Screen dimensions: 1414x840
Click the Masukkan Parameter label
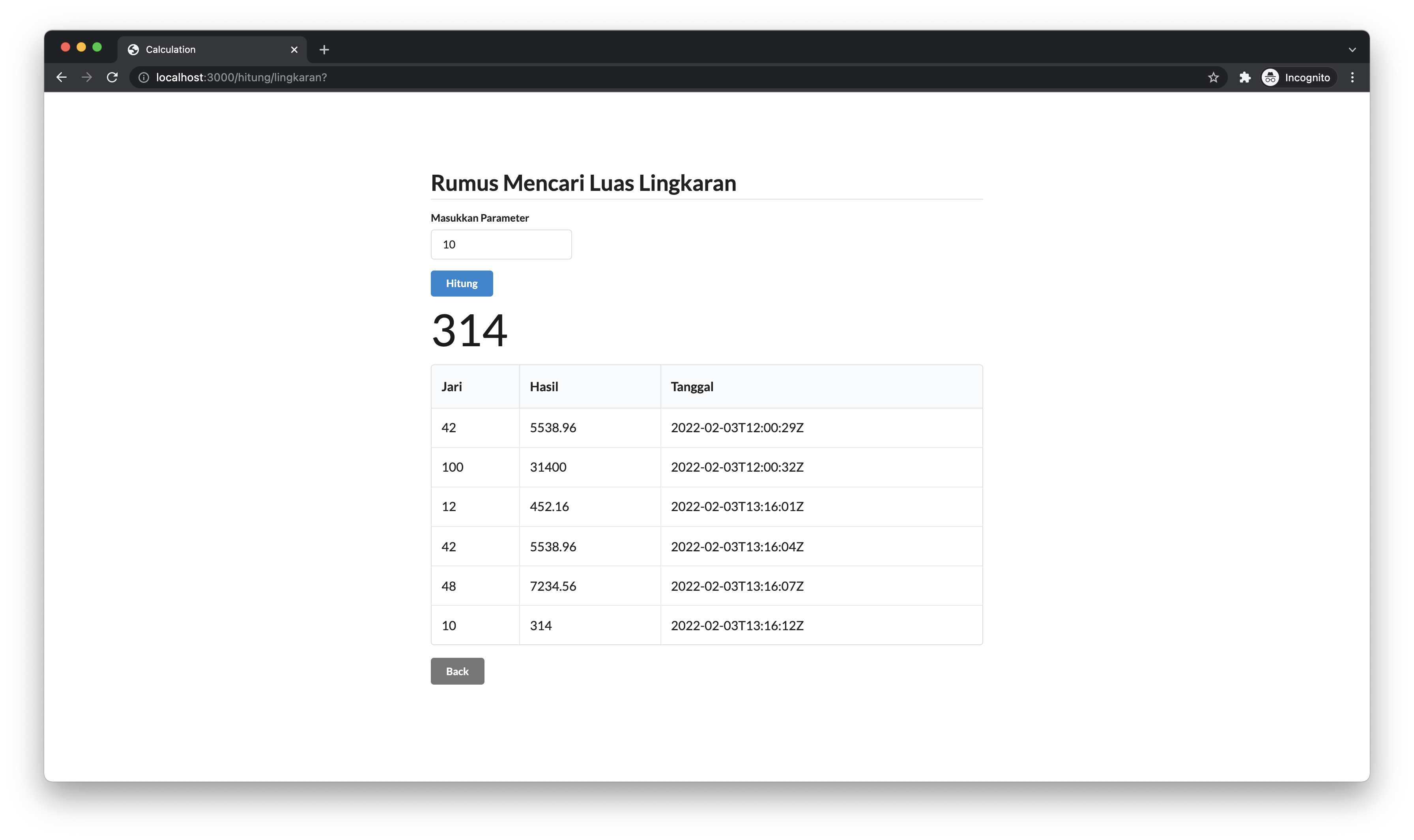(480, 218)
